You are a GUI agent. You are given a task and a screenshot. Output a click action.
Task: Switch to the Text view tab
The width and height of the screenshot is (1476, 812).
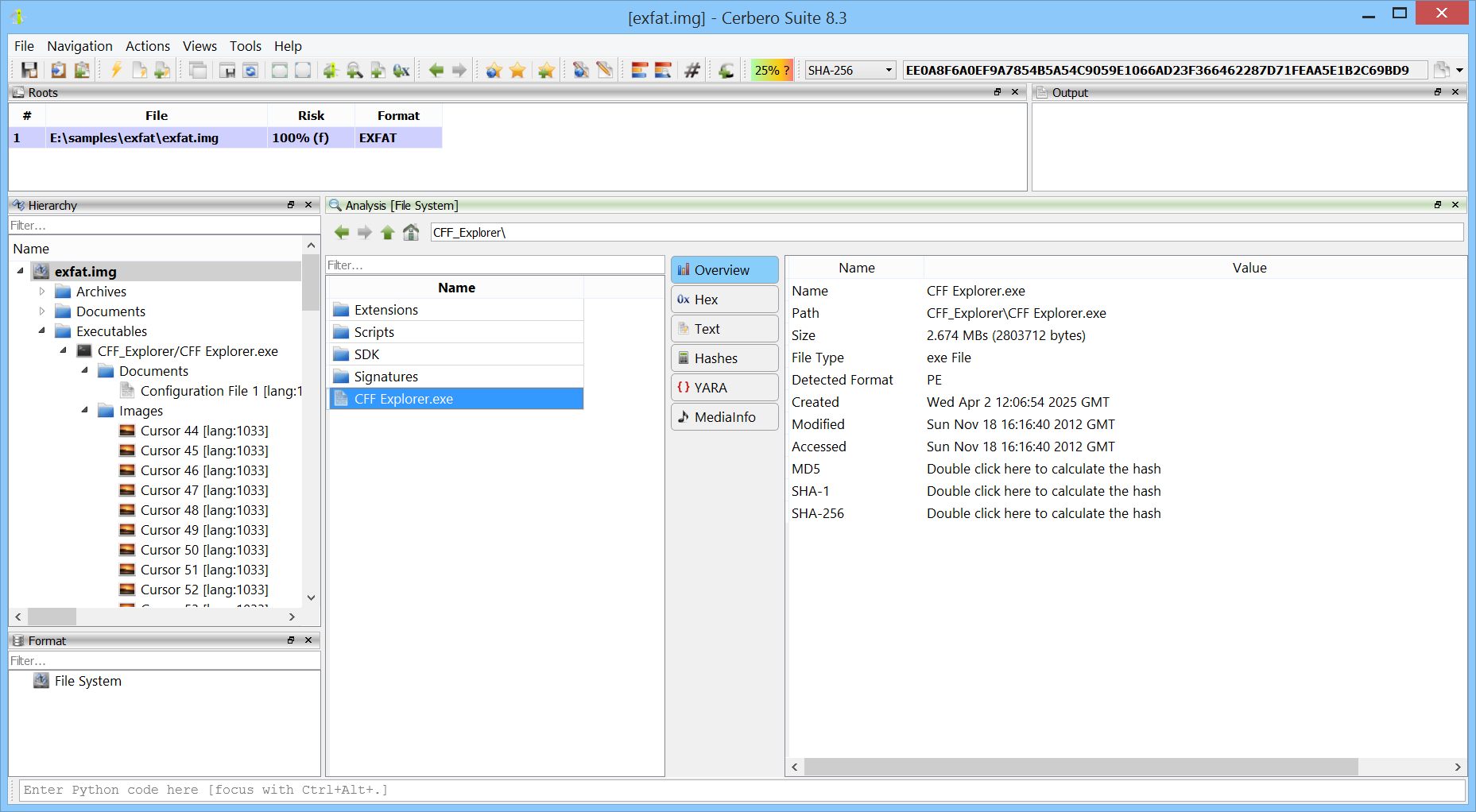click(x=725, y=329)
